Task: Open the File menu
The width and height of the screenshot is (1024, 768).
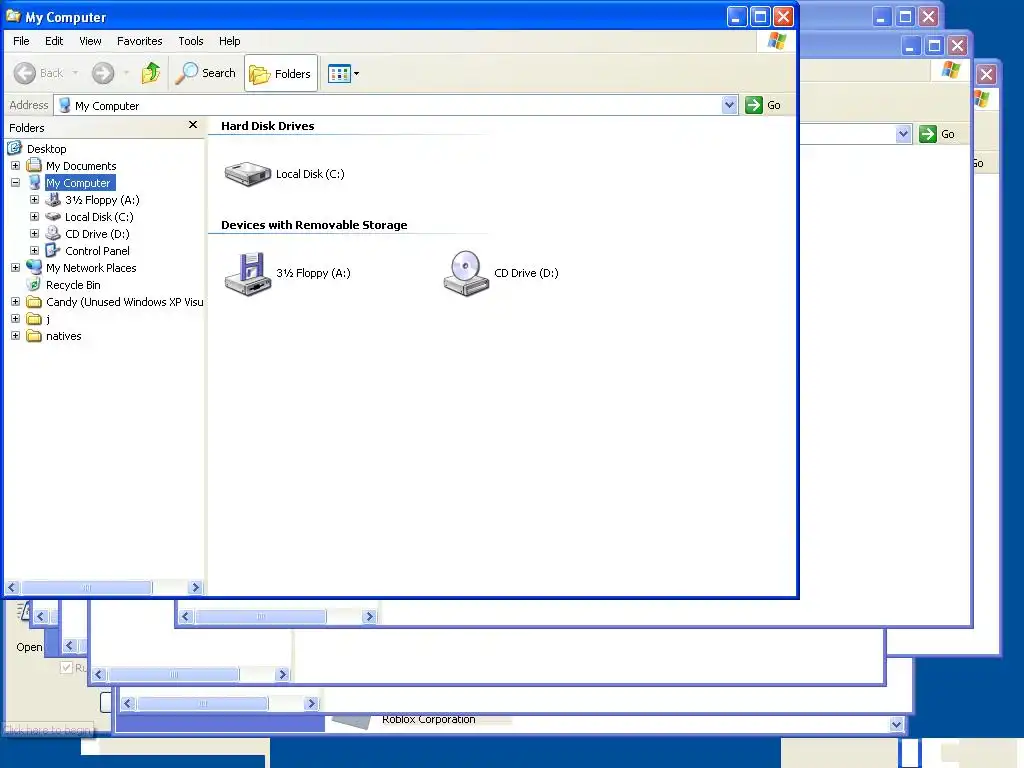Action: [21, 41]
